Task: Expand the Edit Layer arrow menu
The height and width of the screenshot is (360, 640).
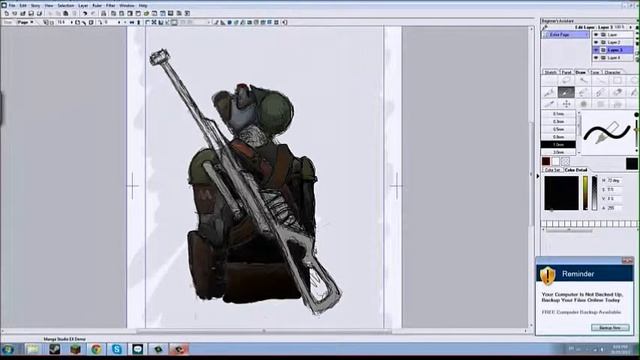Action: (631, 27)
